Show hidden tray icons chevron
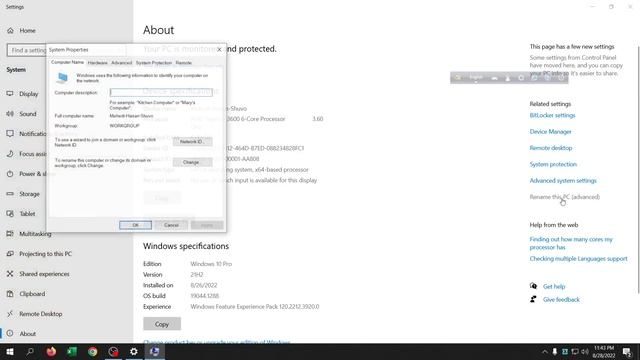640x360 pixels. [x=544, y=351]
